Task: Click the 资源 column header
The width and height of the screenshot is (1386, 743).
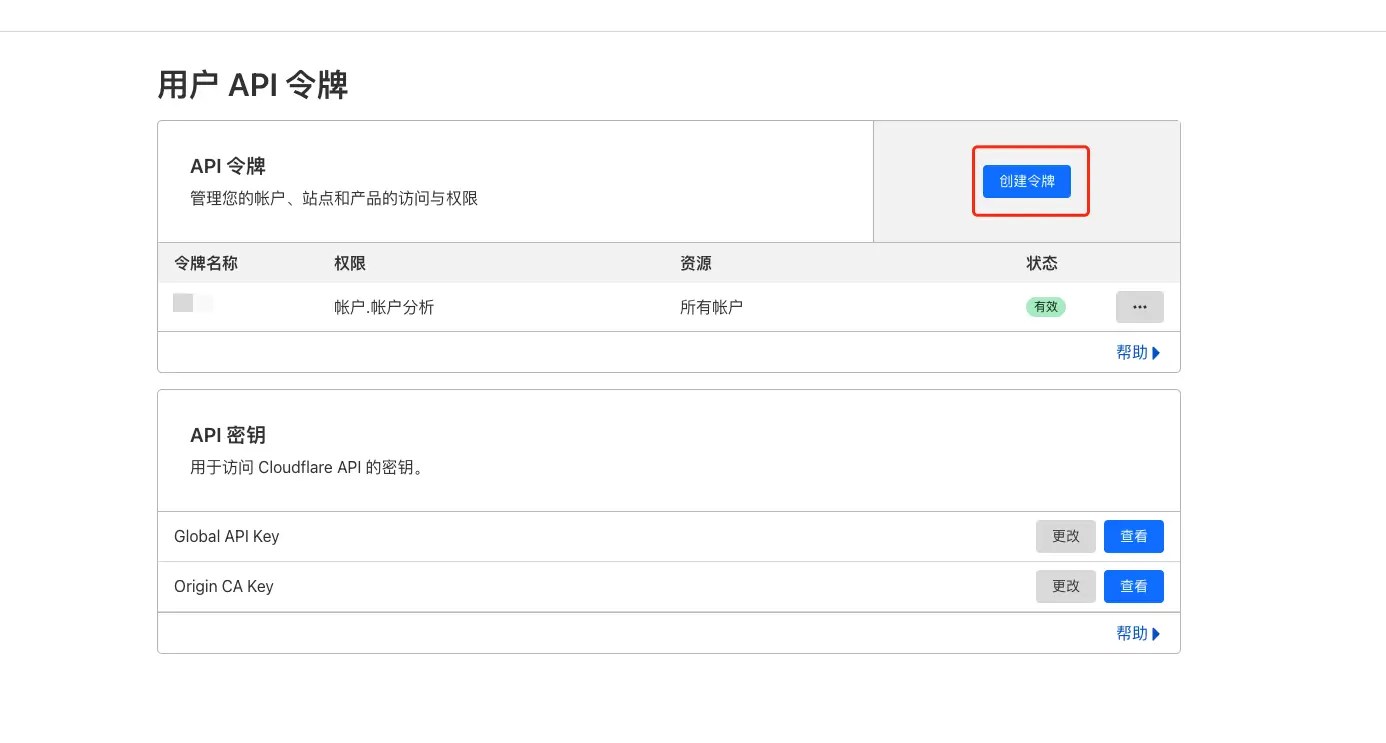Action: click(x=695, y=263)
